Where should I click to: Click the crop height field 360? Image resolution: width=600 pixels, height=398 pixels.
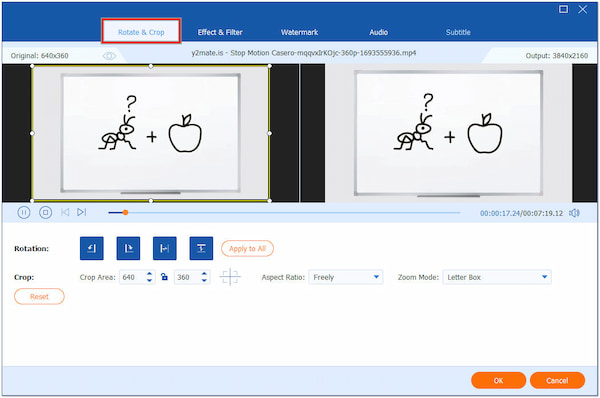tap(187, 277)
